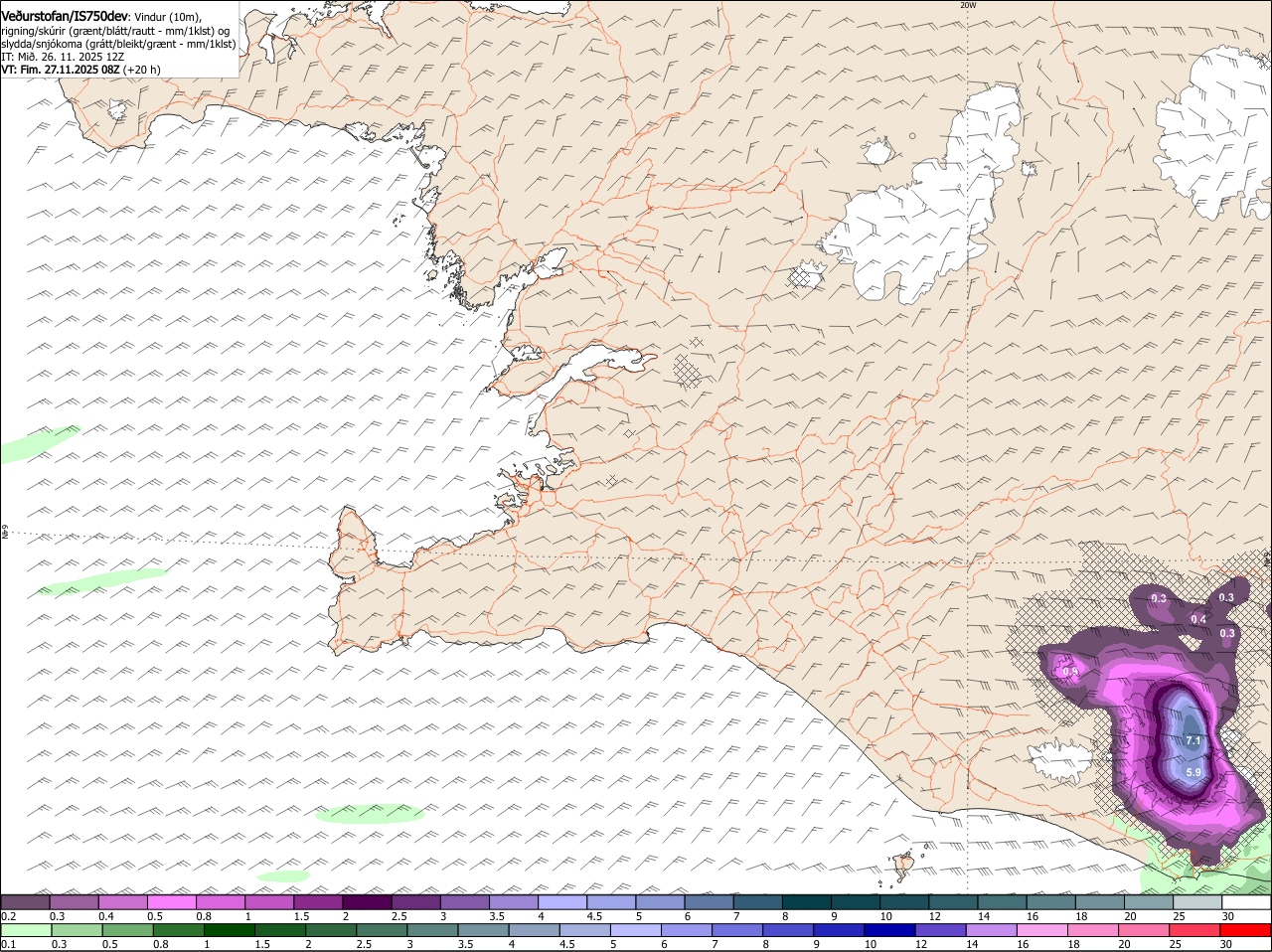The height and width of the screenshot is (952, 1272).
Task: Click the 0.4 value in the purple snow area
Action: pos(1198,619)
